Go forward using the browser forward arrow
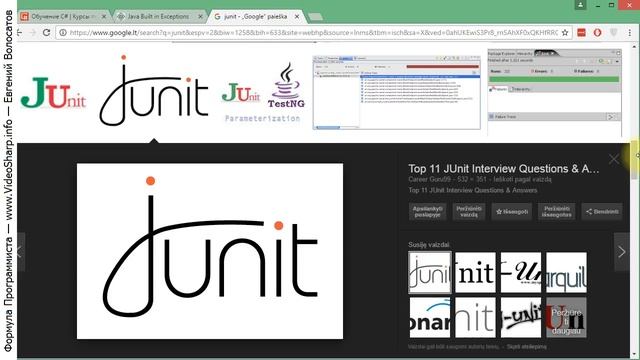Image resolution: width=640 pixels, height=360 pixels. point(33,32)
